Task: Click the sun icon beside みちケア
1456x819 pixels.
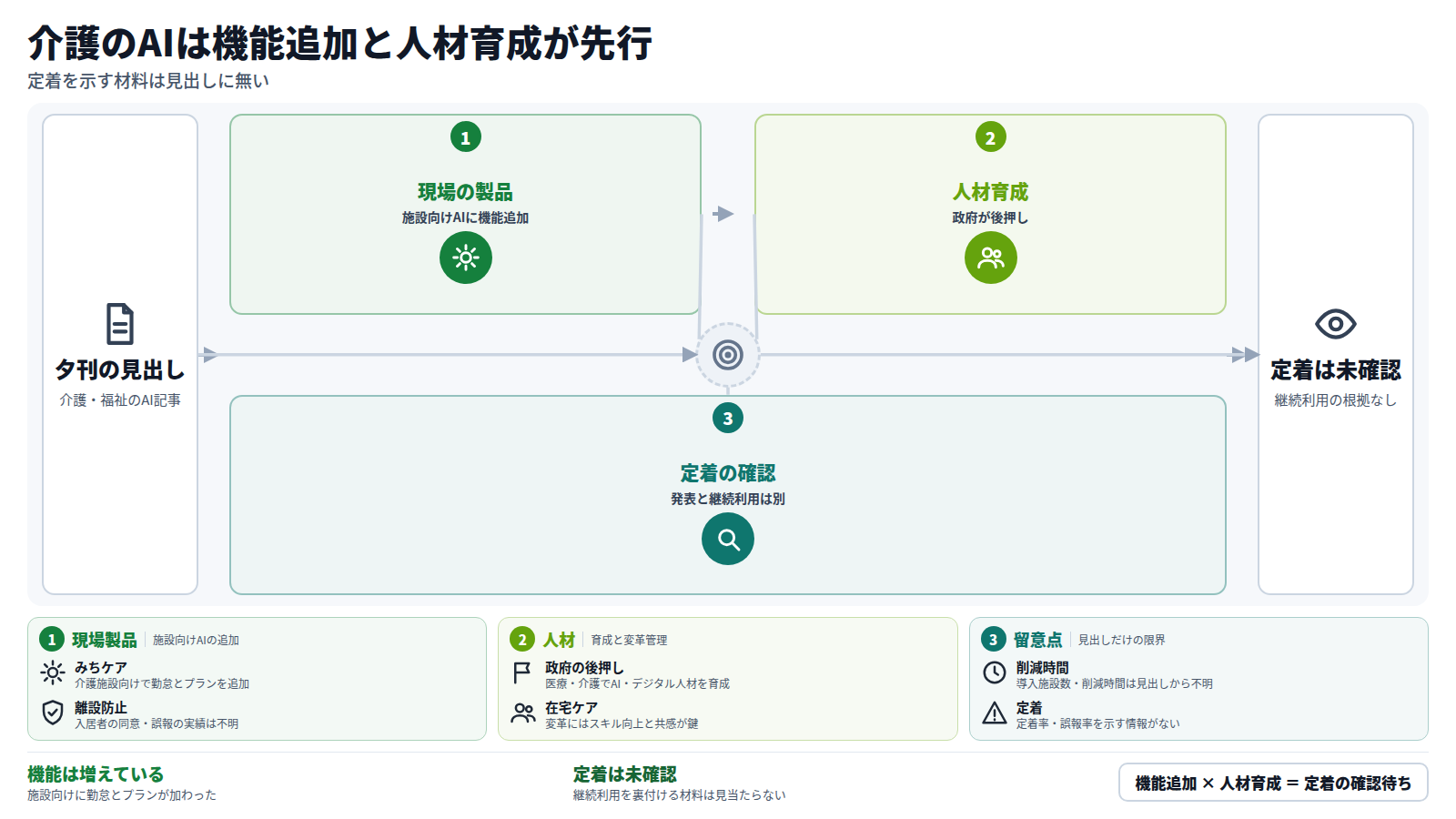Action: [x=53, y=673]
